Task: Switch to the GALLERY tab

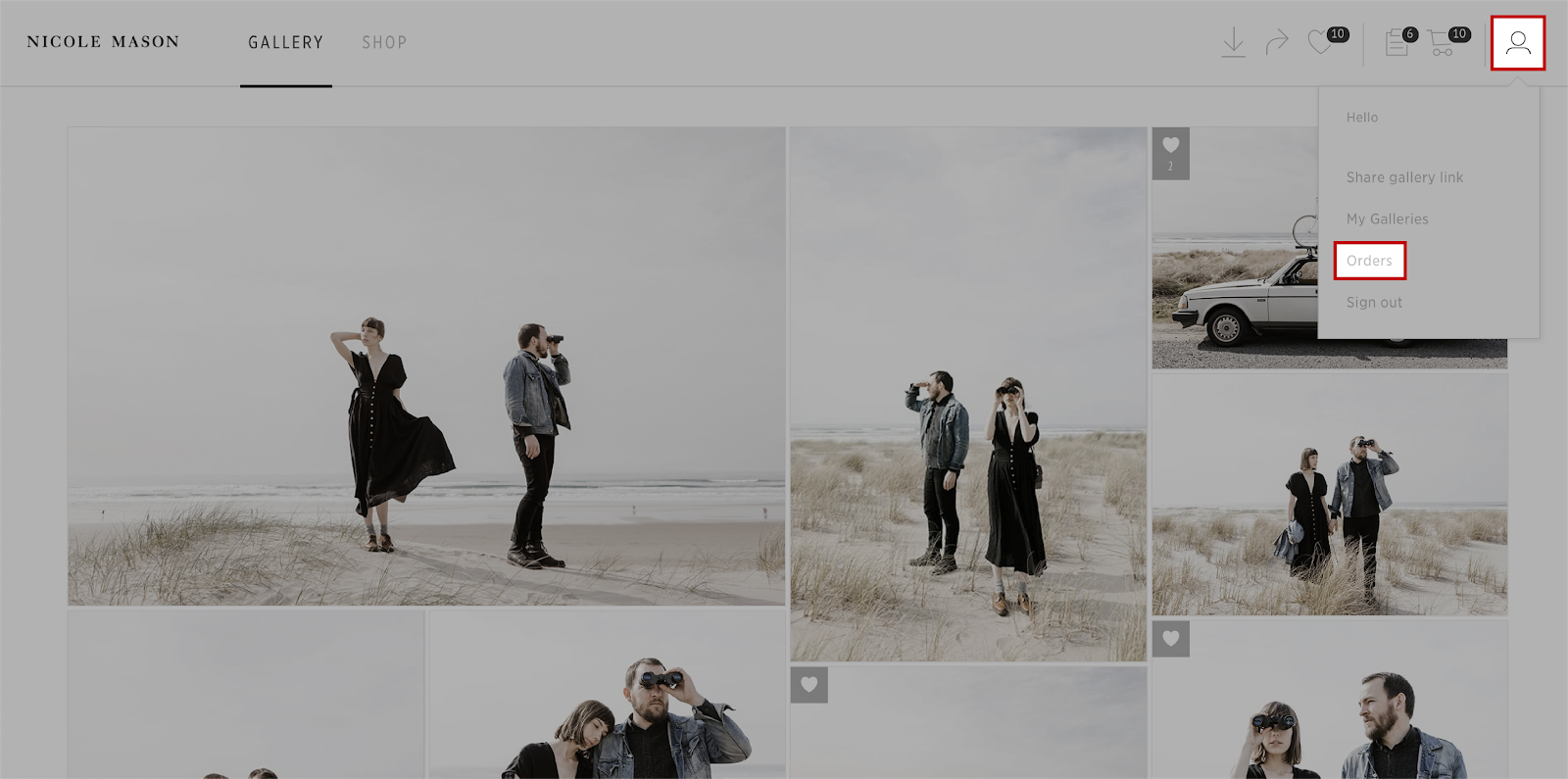Action: pos(285,43)
